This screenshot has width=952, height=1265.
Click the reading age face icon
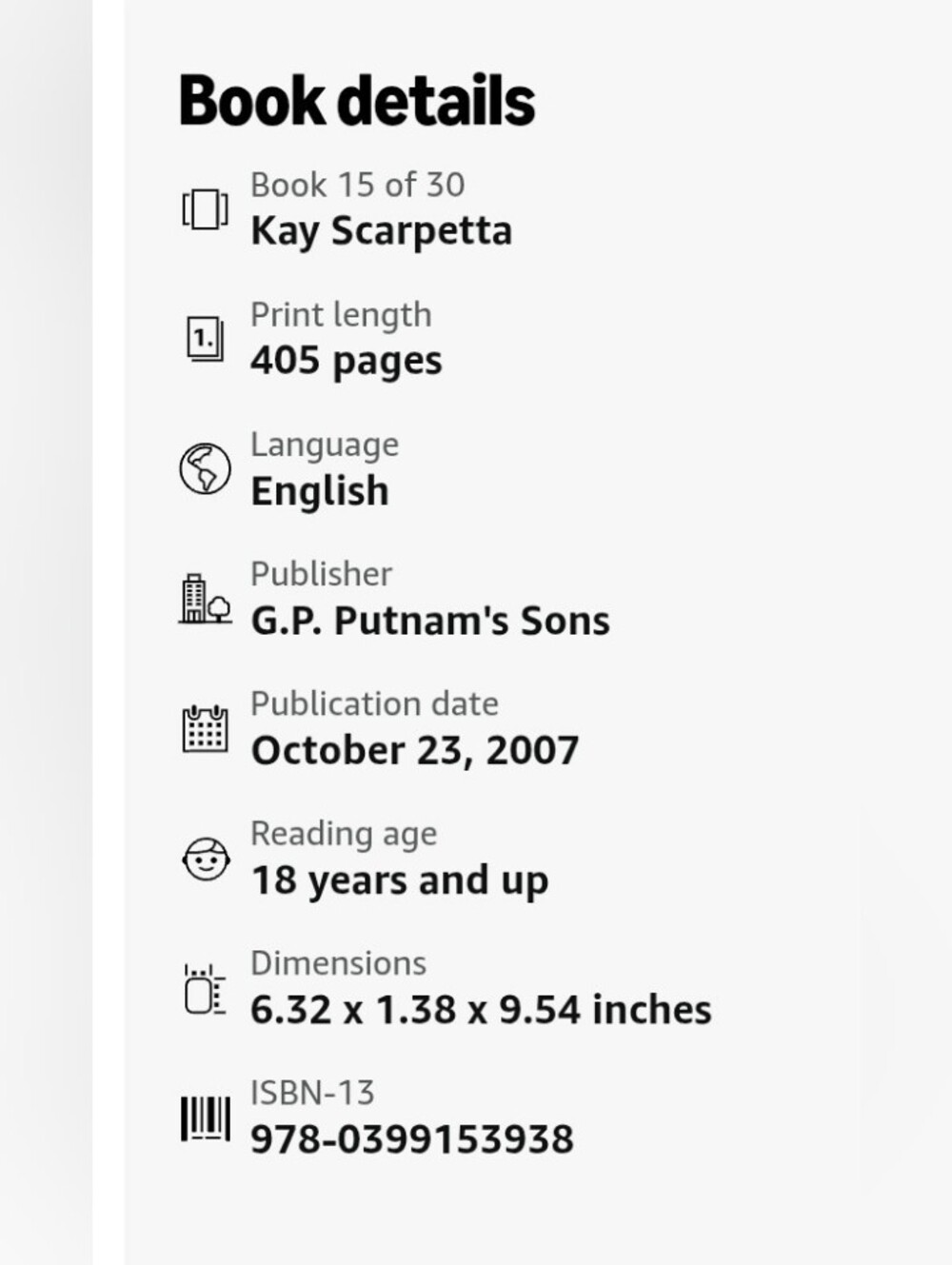point(205,859)
